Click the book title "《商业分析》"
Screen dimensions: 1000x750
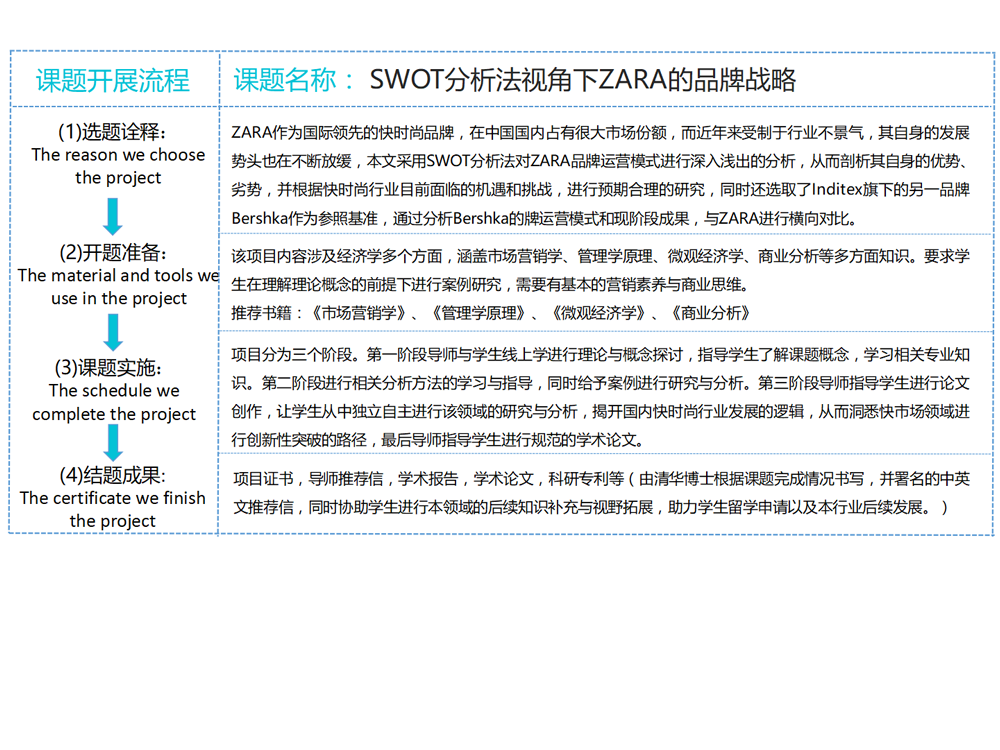711,313
